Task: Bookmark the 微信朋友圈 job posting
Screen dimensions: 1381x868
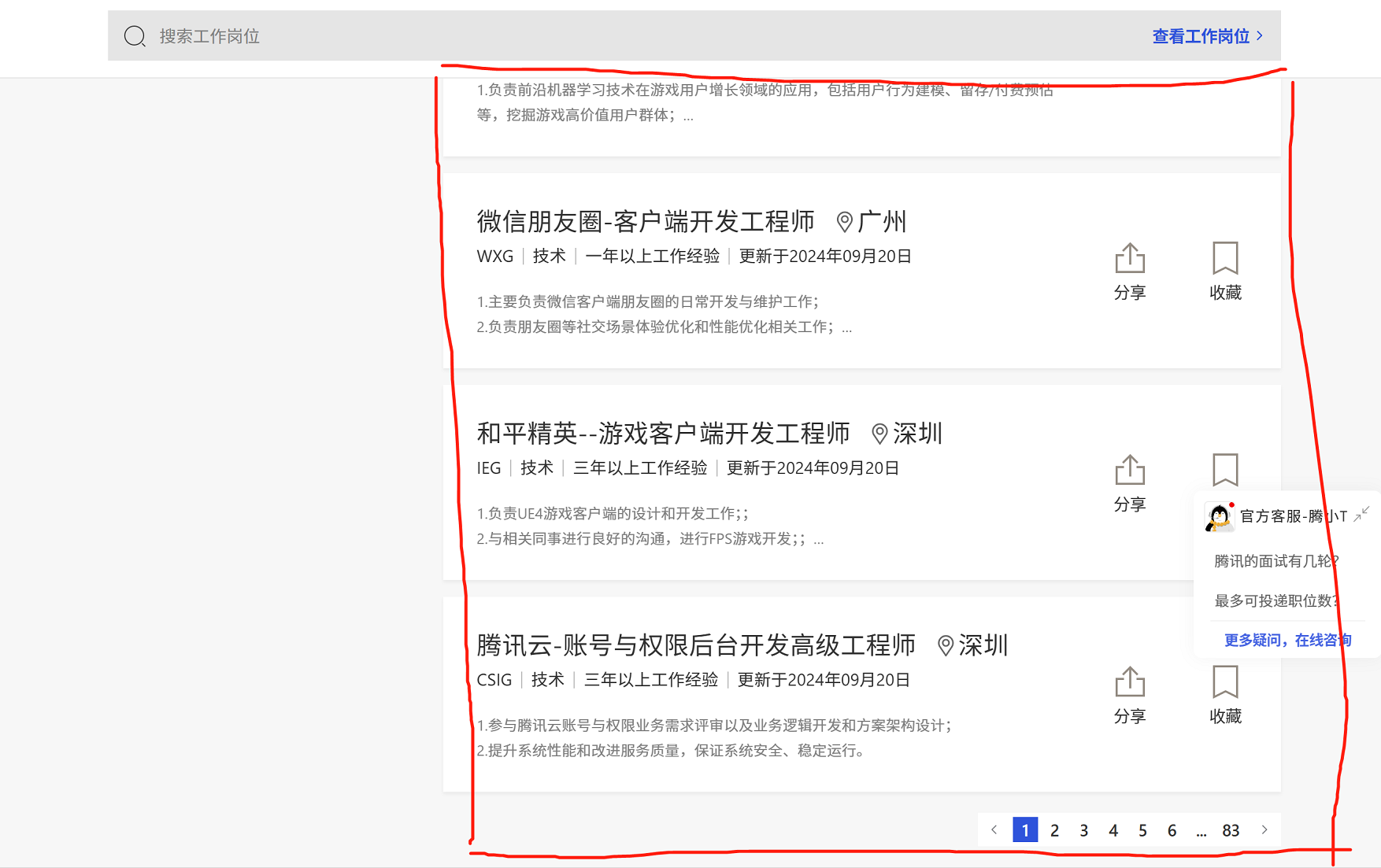Action: (1225, 271)
